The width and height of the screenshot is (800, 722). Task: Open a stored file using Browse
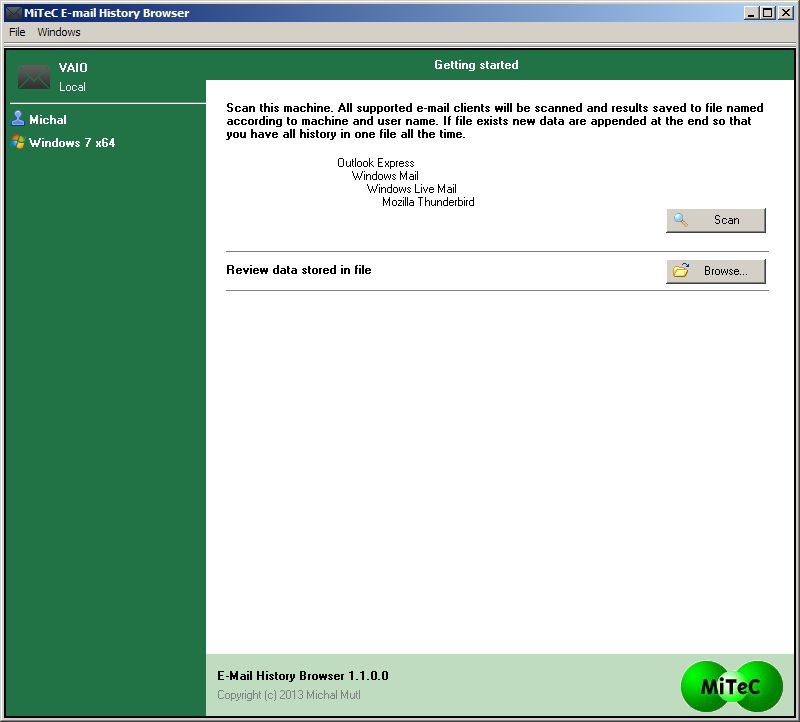[x=716, y=270]
